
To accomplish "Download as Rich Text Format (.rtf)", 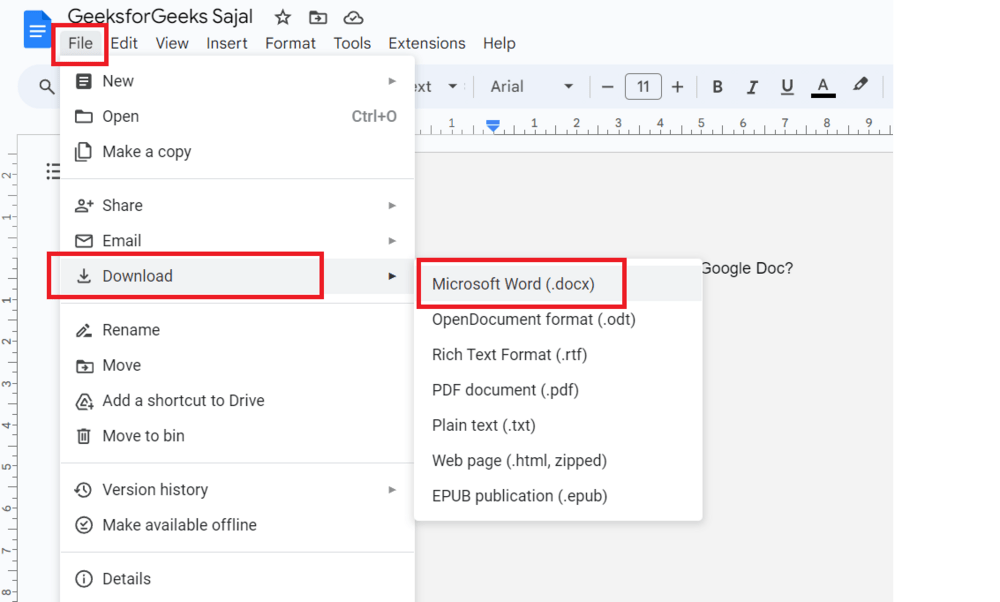I will [558, 355].
